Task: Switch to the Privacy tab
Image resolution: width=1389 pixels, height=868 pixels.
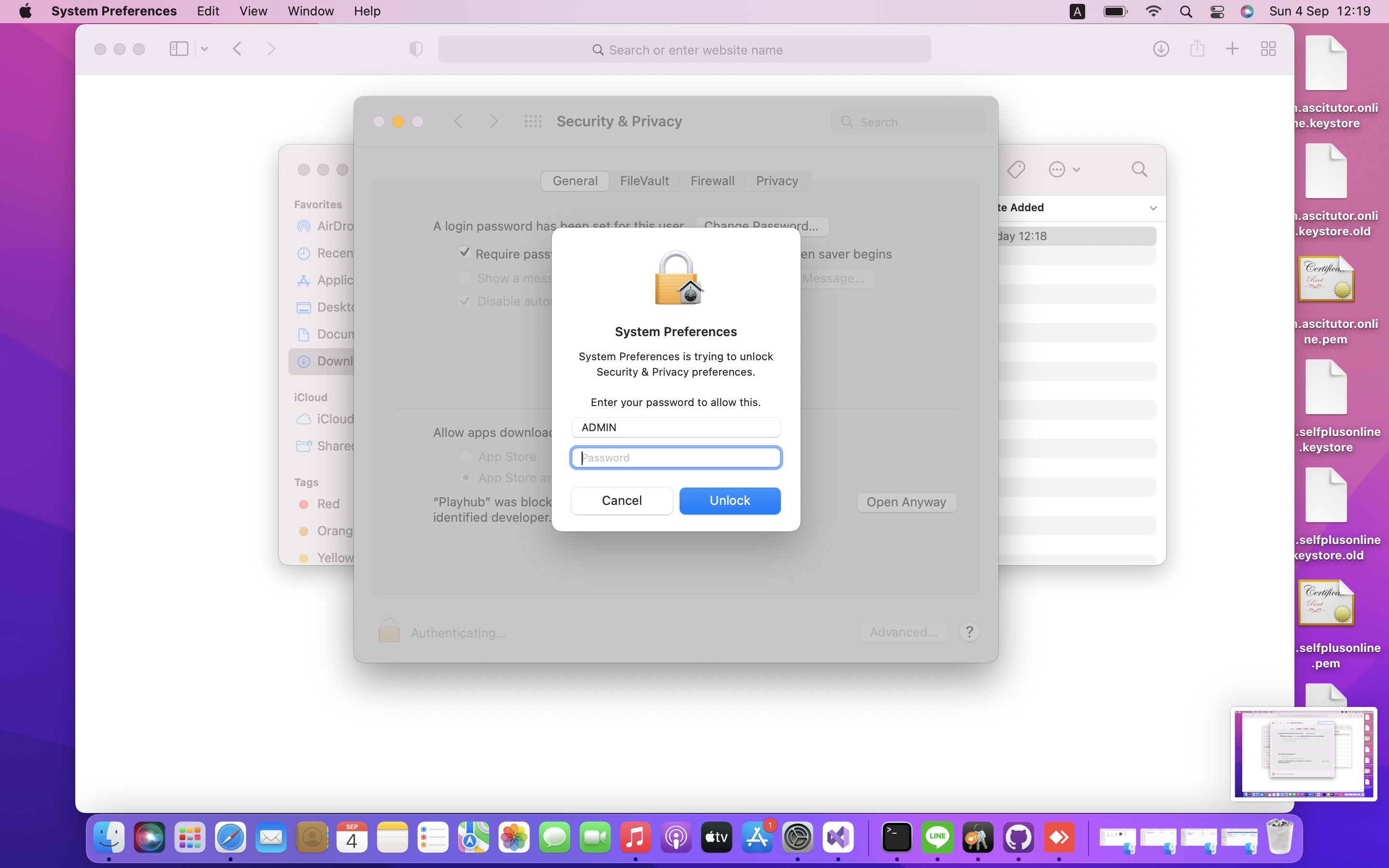Action: (776, 181)
